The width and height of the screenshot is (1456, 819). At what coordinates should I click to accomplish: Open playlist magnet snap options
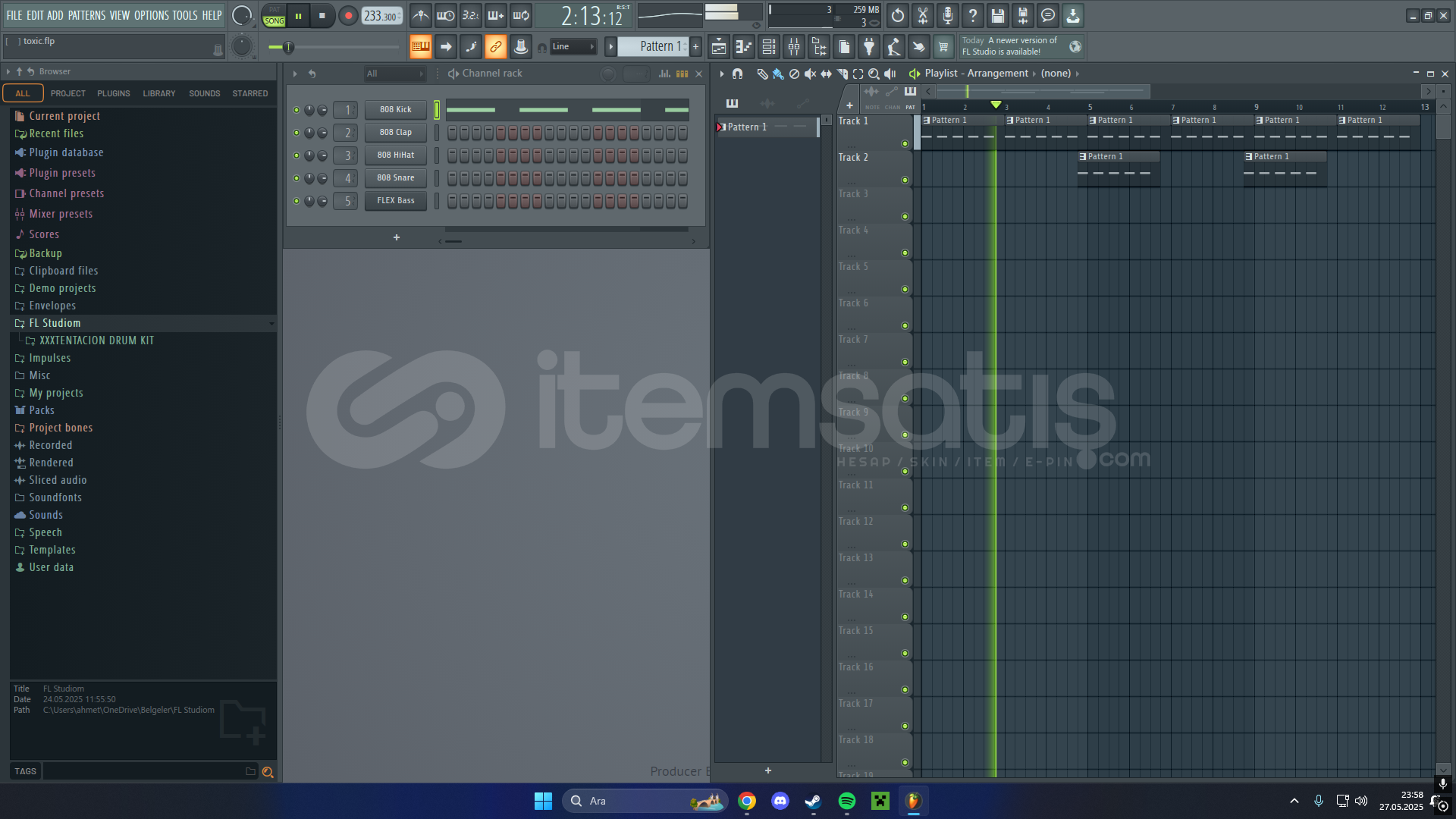[737, 74]
